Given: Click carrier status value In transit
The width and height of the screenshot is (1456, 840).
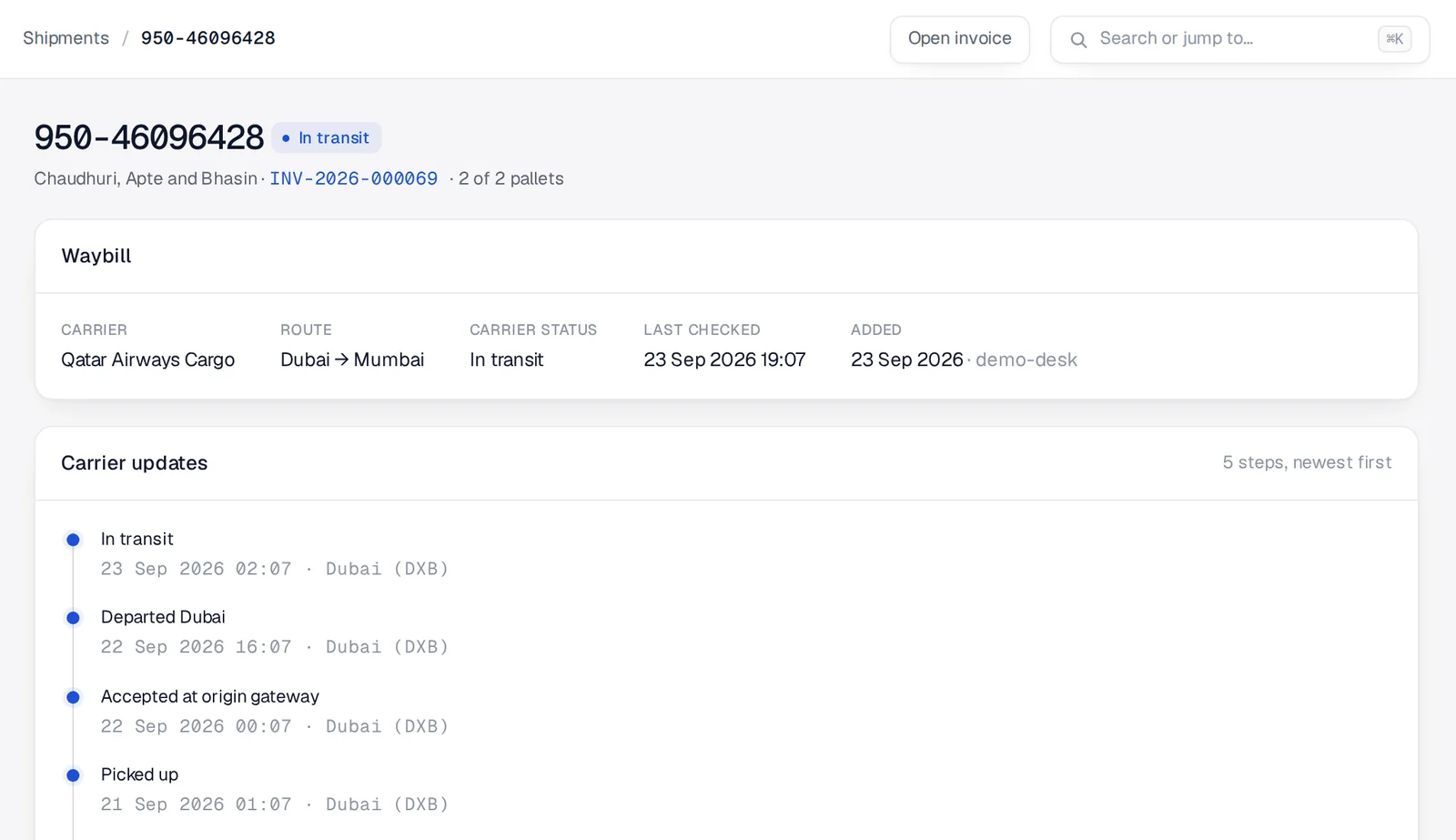Looking at the screenshot, I should pos(507,359).
